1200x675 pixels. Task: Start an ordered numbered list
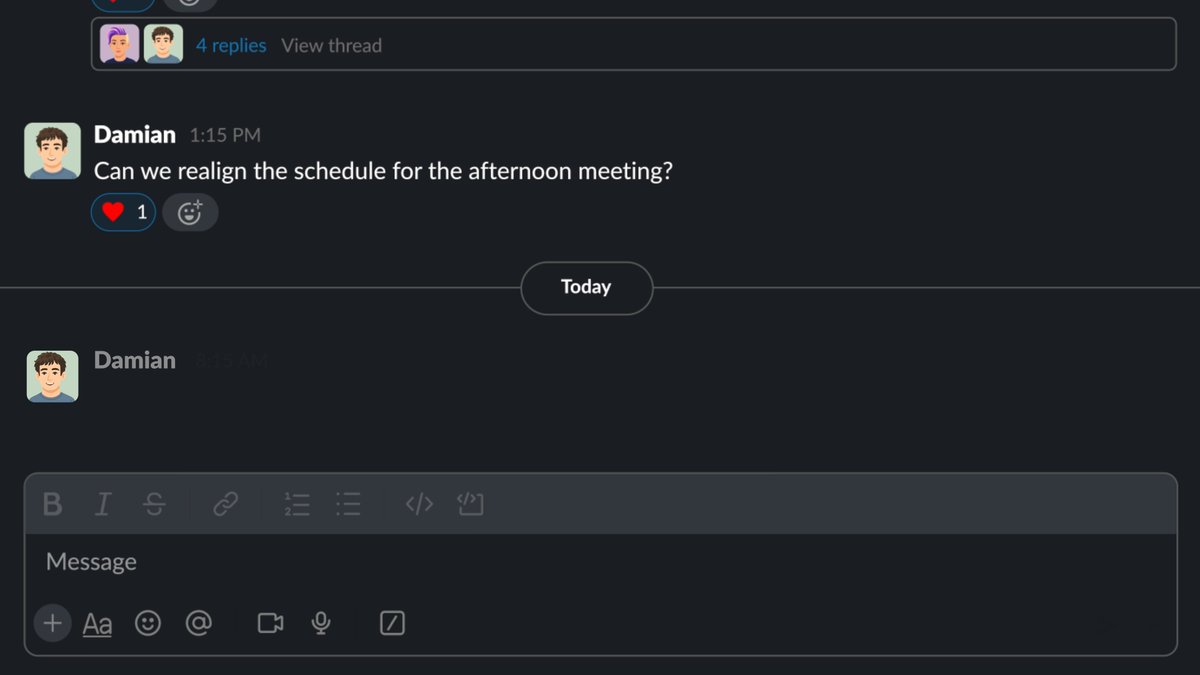point(297,505)
